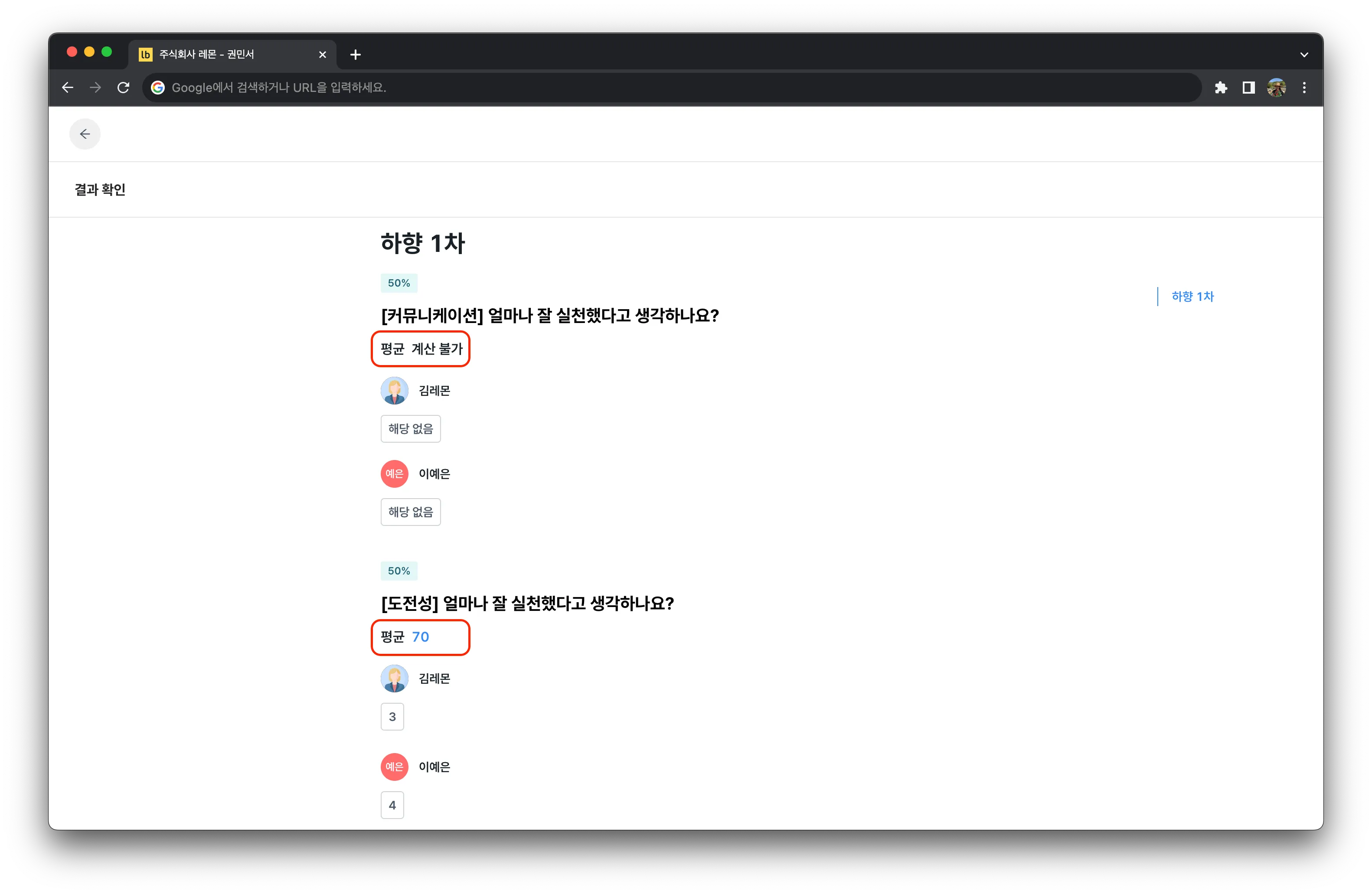
Task: Click 이예은 avatar under 커뮤니케이션 question
Action: 394,474
